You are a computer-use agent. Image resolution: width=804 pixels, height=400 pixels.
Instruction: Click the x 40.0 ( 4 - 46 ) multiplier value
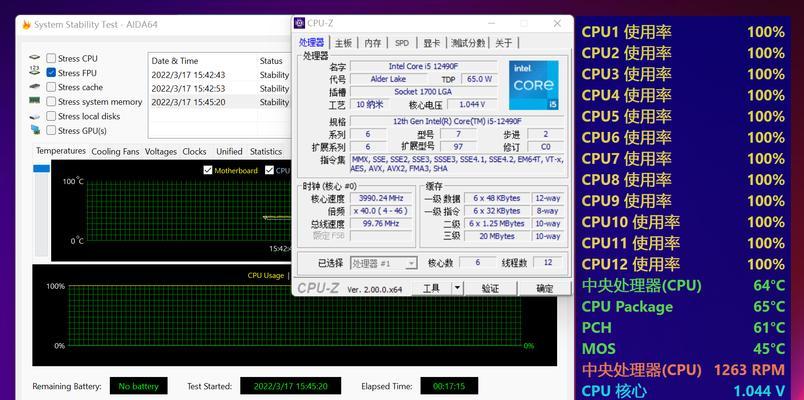(x=381, y=211)
